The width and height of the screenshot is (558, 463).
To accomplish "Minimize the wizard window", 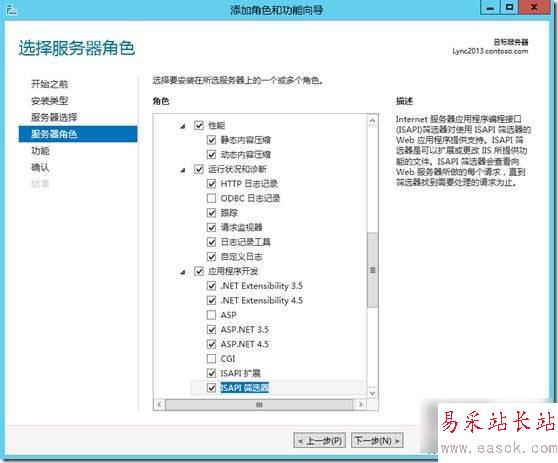I will tap(490, 7).
